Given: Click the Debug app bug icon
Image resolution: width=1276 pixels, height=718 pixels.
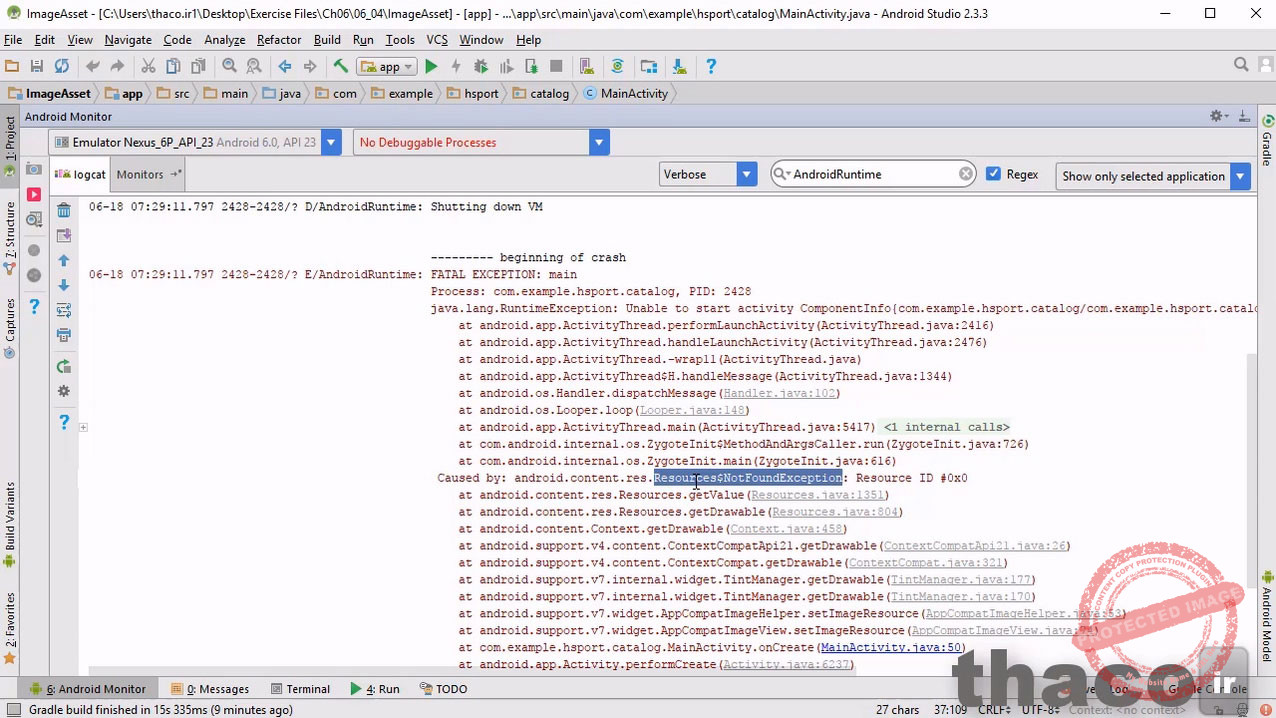Looking at the screenshot, I should point(481,66).
